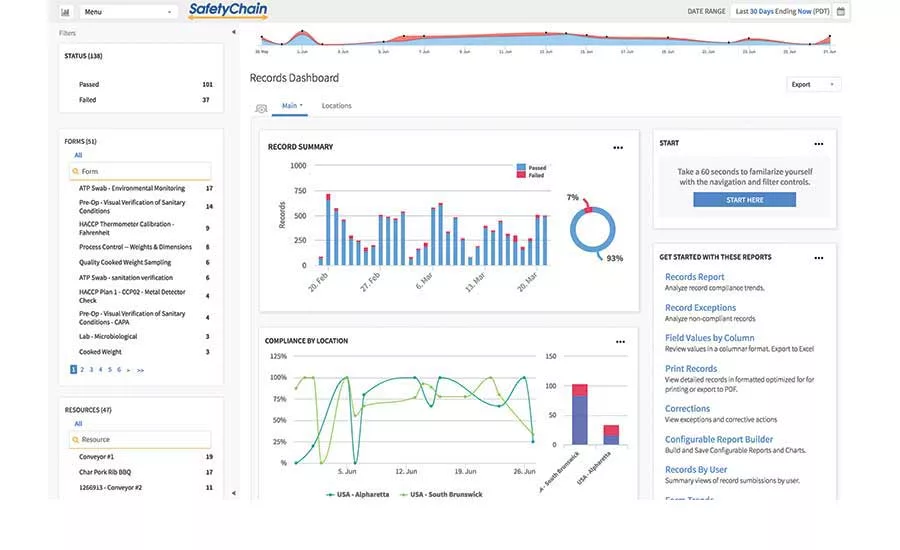Image resolution: width=900 pixels, height=550 pixels.
Task: Open the Records Report link
Action: 694,277
